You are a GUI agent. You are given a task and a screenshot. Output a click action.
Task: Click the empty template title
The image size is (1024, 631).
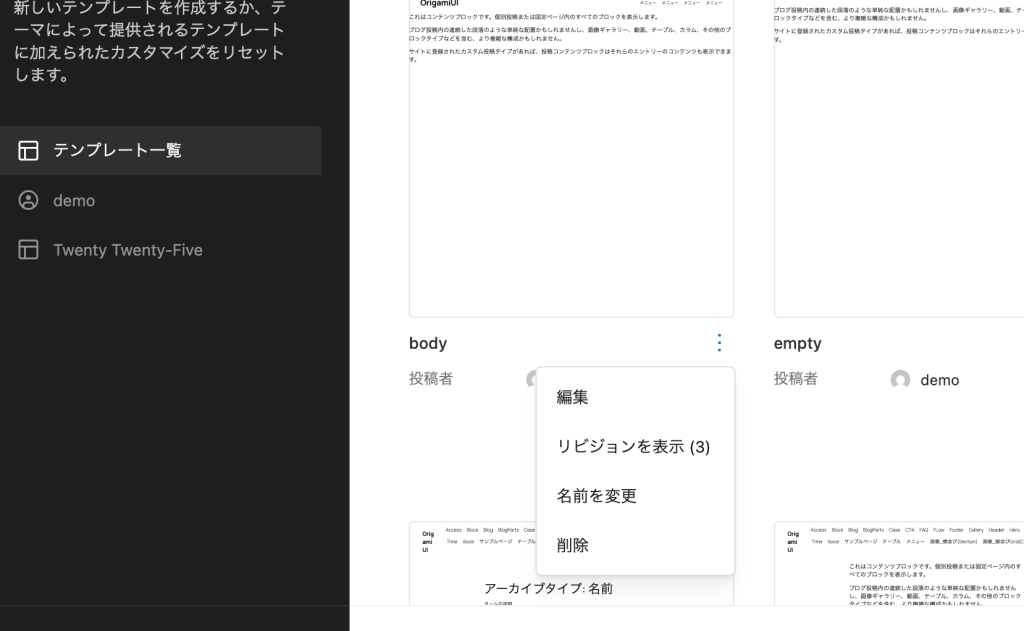pos(797,344)
